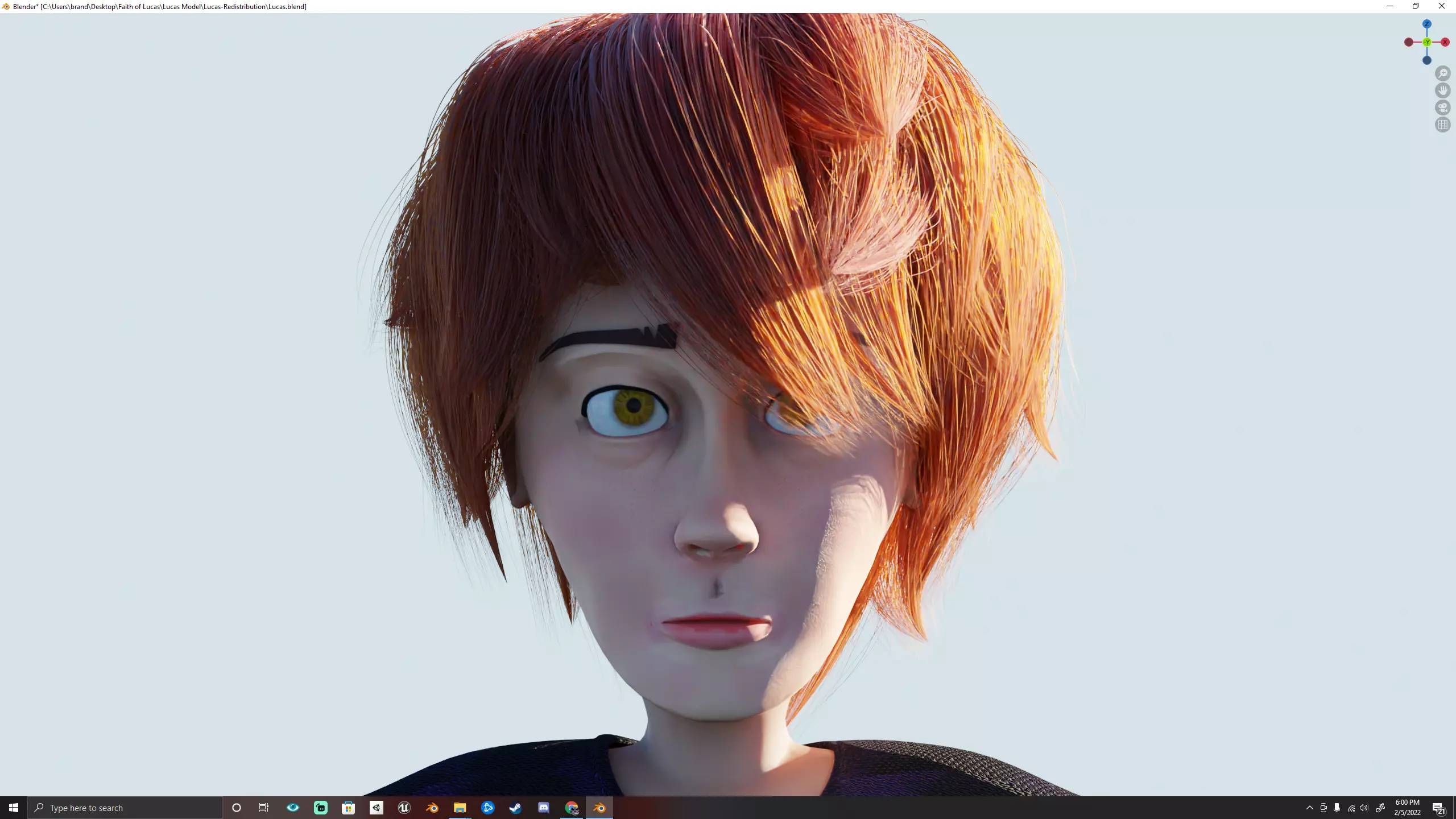Click the unlabeled negative X axis ball
Screen dimensions: 1456x819
(1408, 42)
